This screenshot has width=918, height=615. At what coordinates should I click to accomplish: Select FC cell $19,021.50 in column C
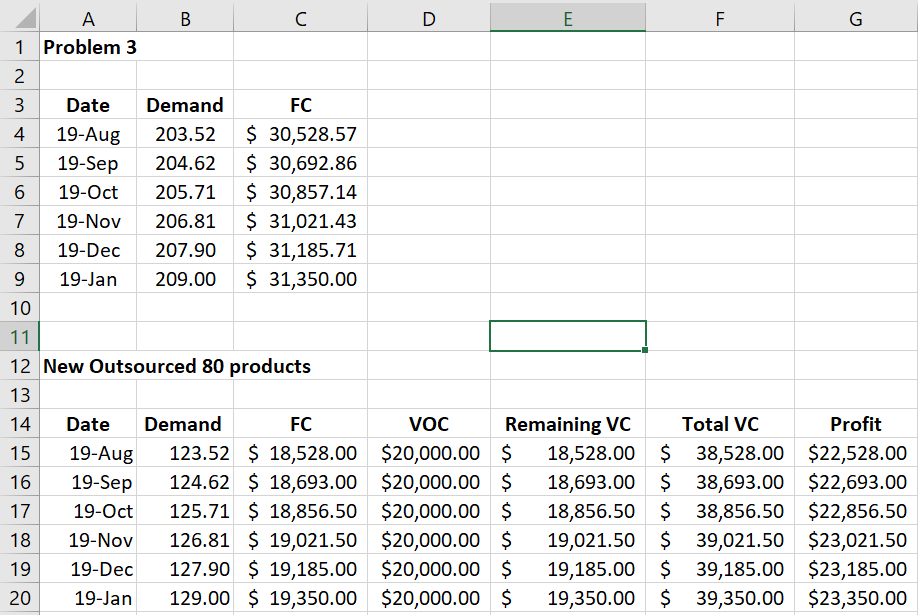click(300, 539)
